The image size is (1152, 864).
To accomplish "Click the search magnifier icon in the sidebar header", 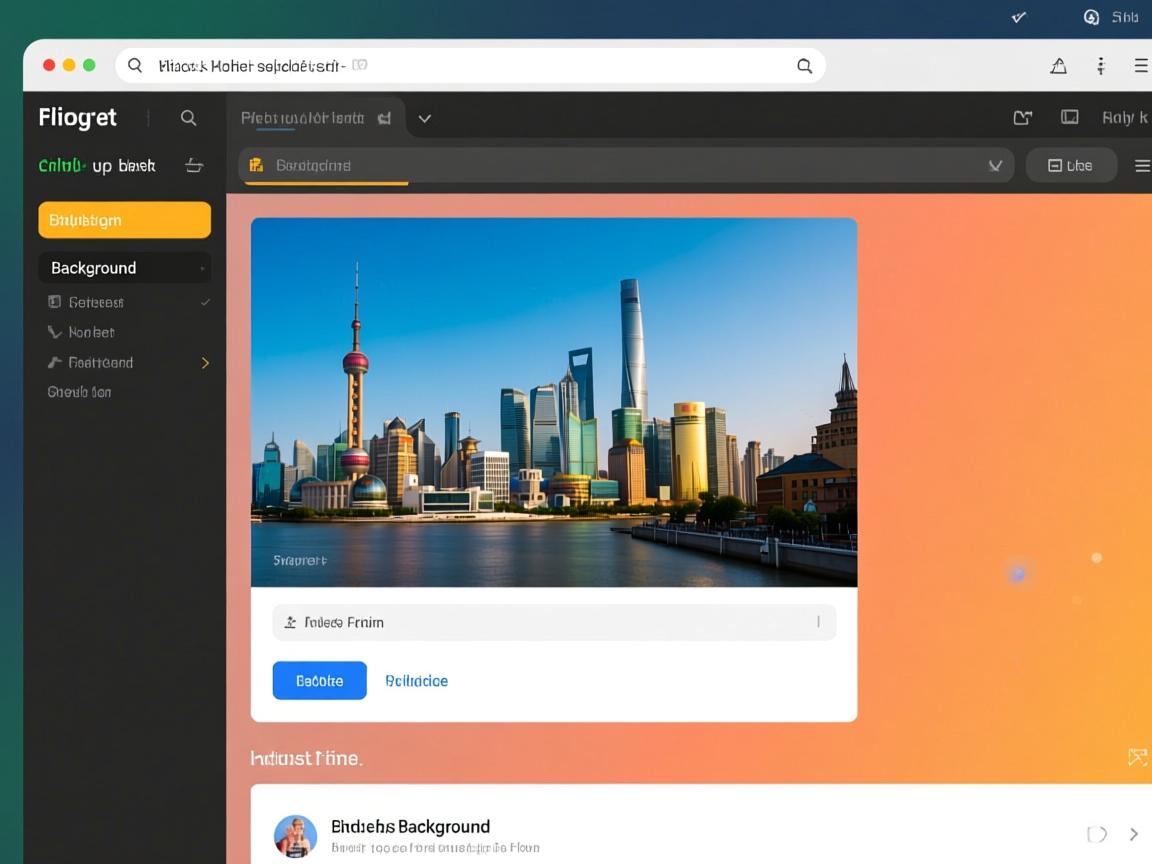I will click(x=188, y=118).
